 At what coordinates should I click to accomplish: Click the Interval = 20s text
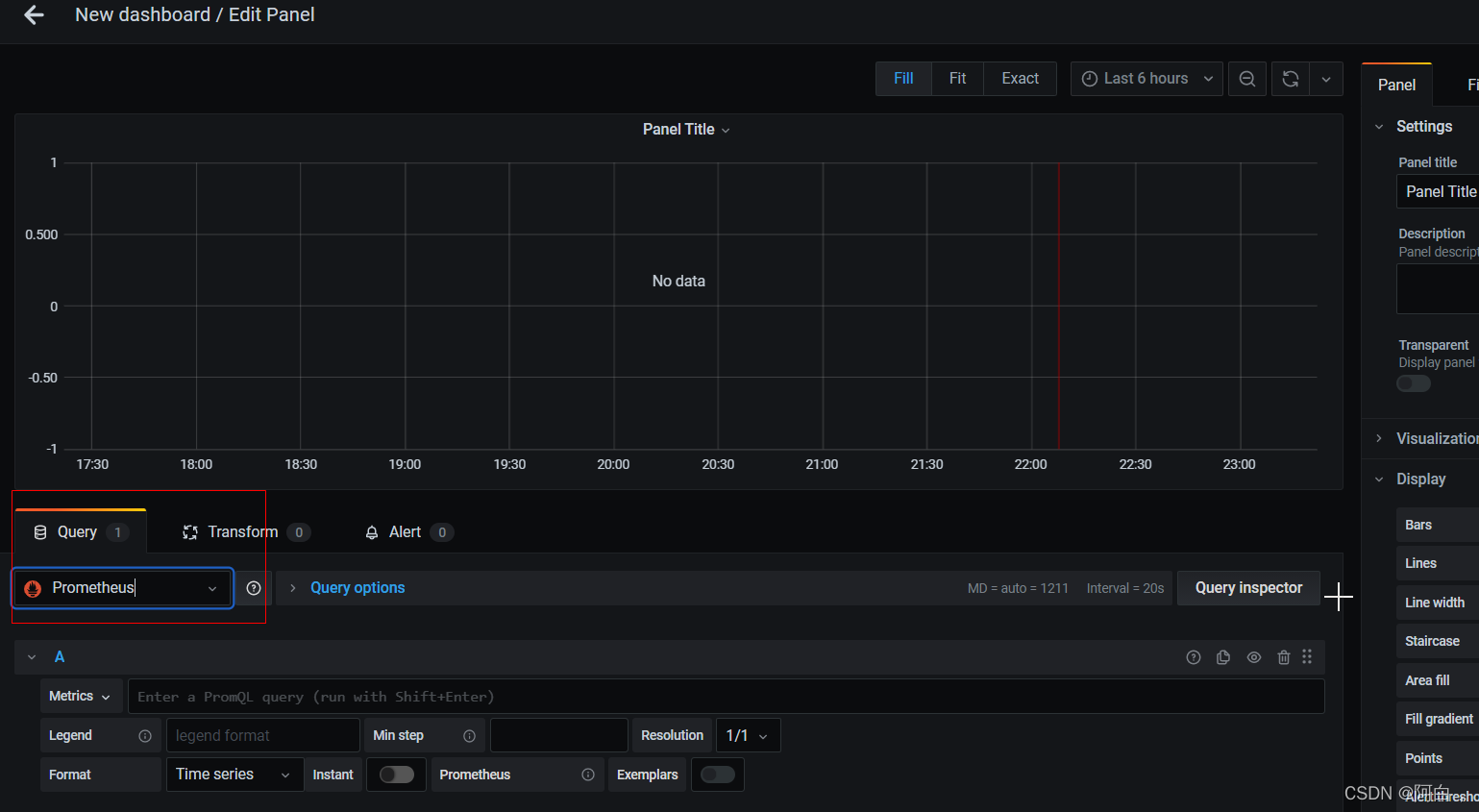pyautogui.click(x=1125, y=588)
